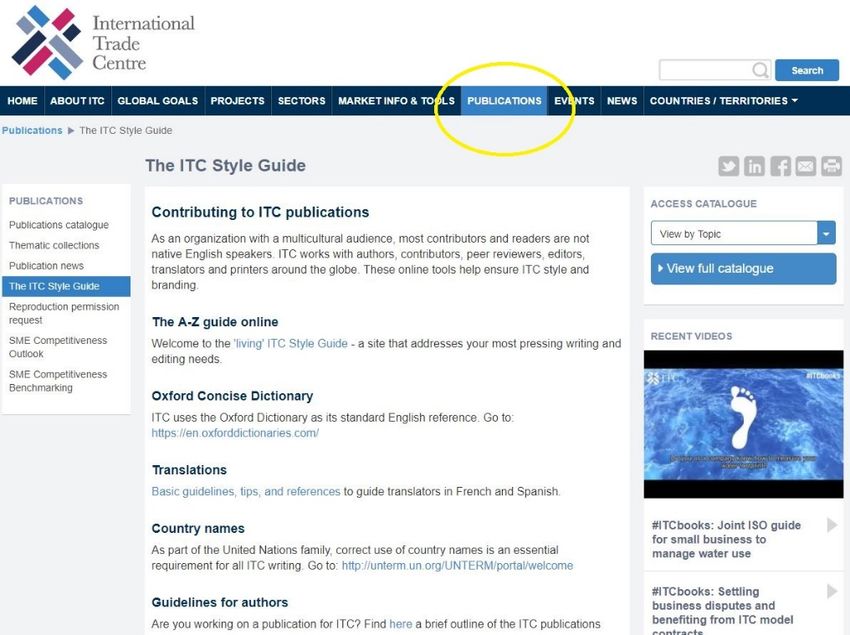Click 'The ITC Style Guide' breadcrumb text
The height and width of the screenshot is (635, 850).
tap(126, 131)
